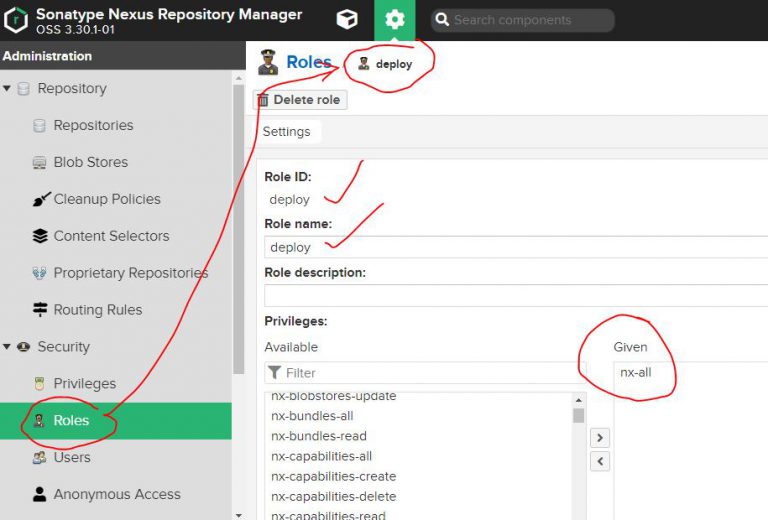Select nx-capabilities-delete privilege
768x520 pixels.
coord(334,496)
